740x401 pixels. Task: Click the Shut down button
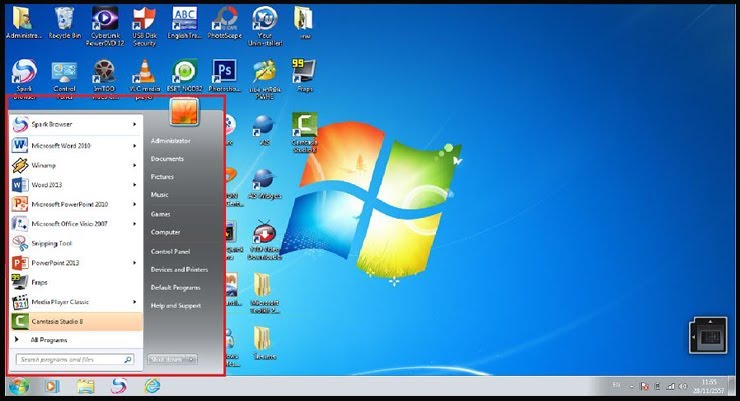165,358
